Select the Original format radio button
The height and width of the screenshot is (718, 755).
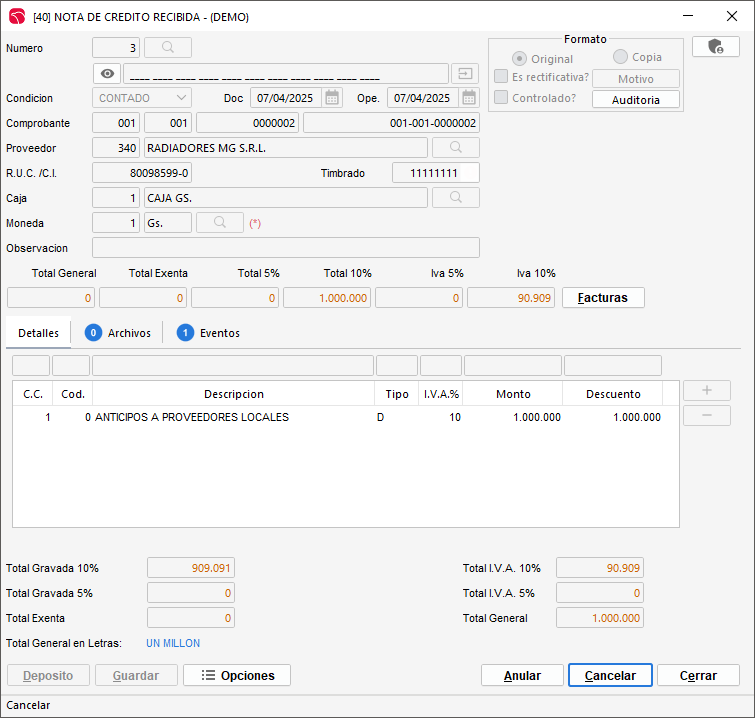click(520, 59)
